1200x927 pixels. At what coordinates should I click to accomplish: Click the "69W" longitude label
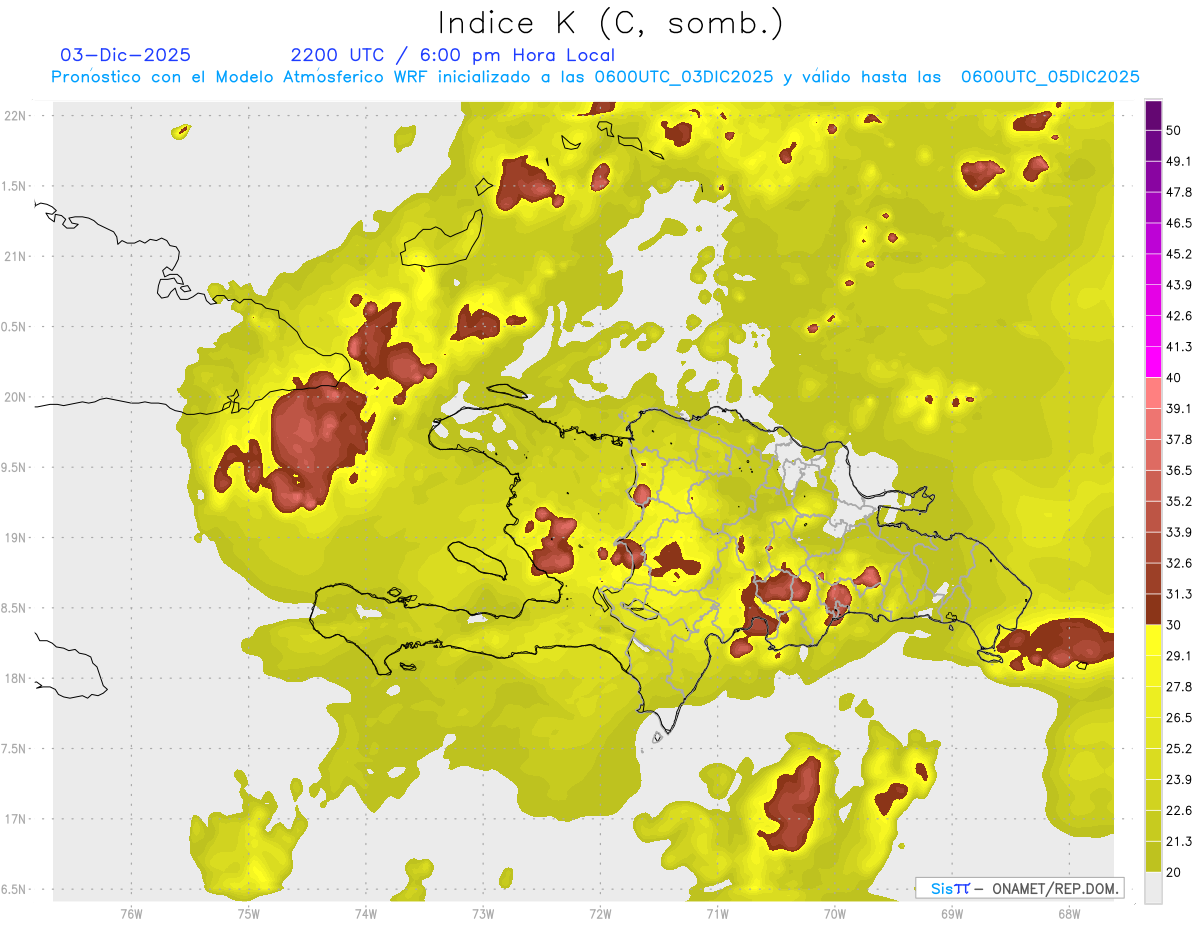(x=952, y=913)
